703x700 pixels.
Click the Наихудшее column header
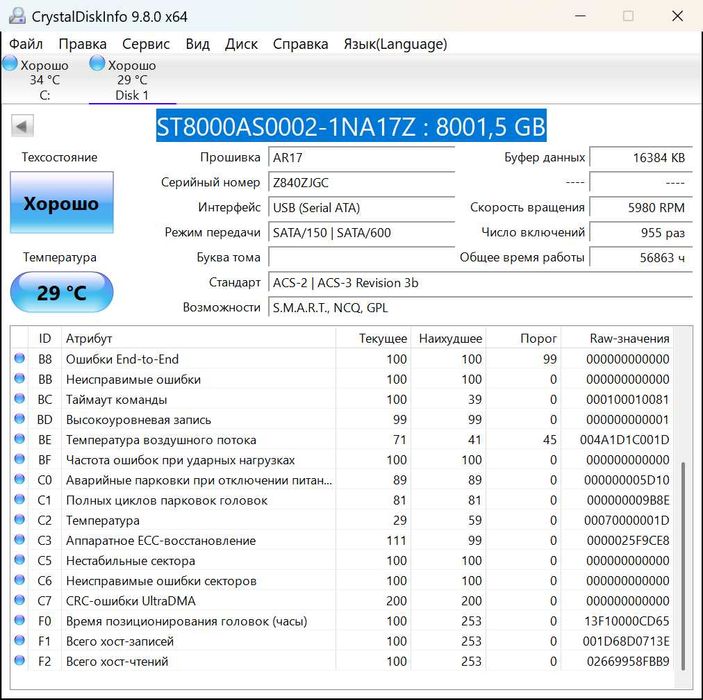pyautogui.click(x=448, y=338)
